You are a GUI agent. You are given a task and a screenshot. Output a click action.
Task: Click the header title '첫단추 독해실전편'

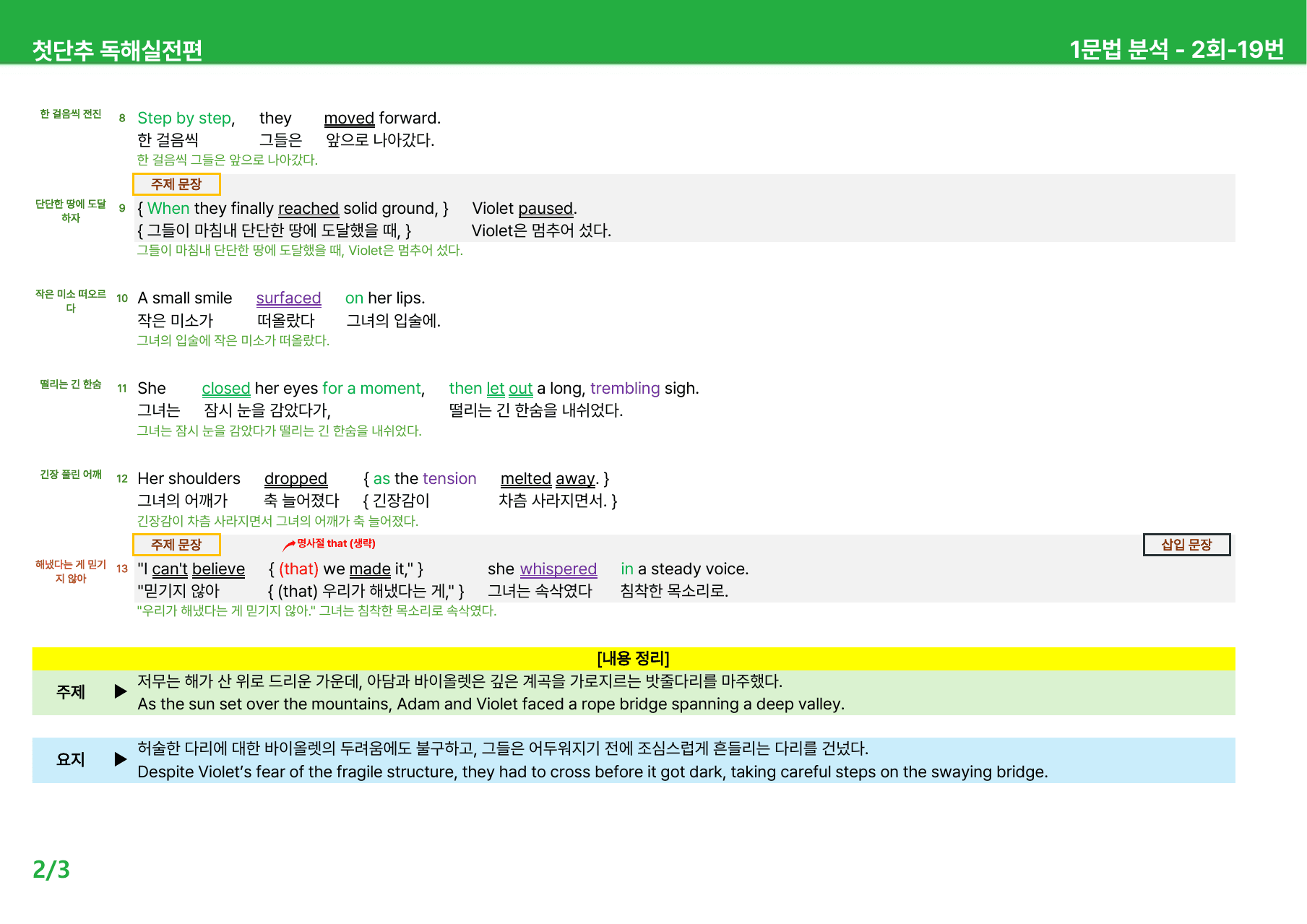(117, 50)
